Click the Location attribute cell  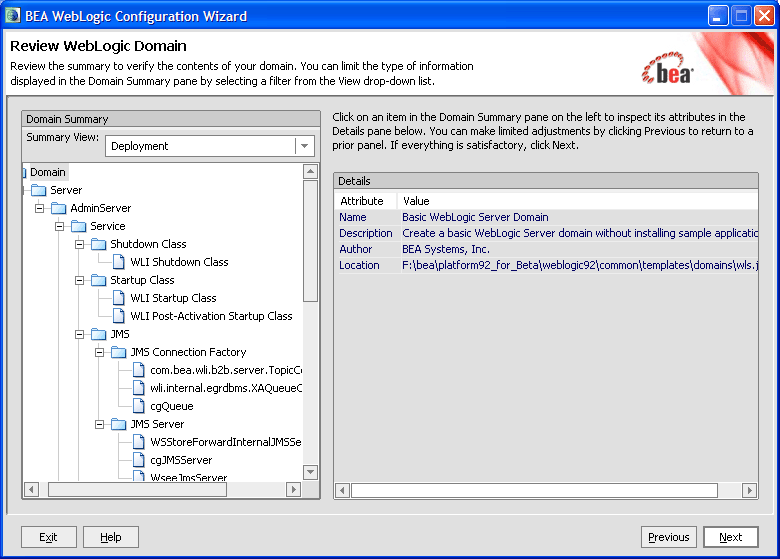pyautogui.click(x=366, y=265)
